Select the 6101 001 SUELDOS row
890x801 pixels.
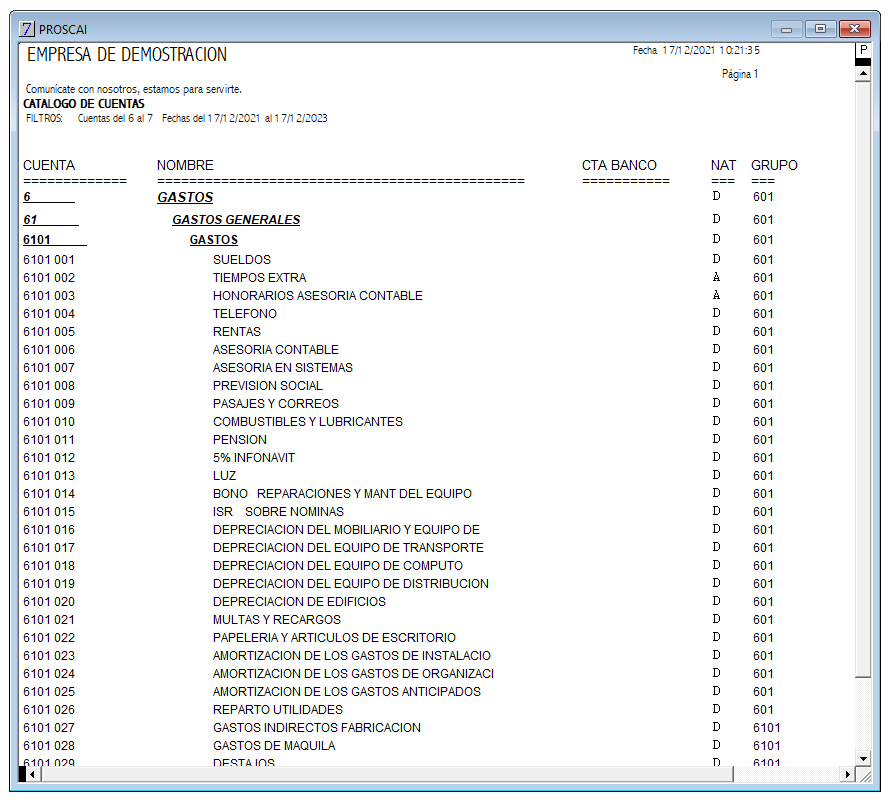tap(398, 259)
